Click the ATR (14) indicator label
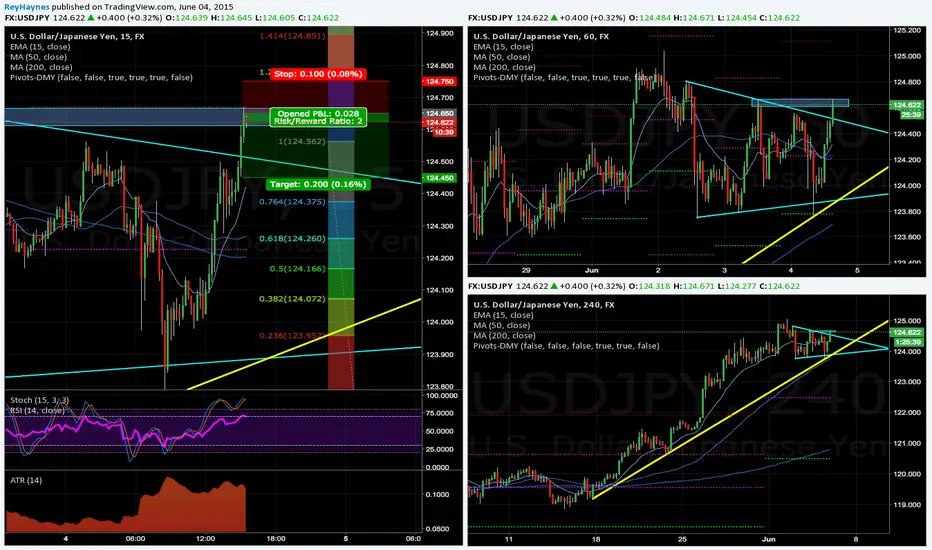This screenshot has height=550, width=932. (x=26, y=480)
